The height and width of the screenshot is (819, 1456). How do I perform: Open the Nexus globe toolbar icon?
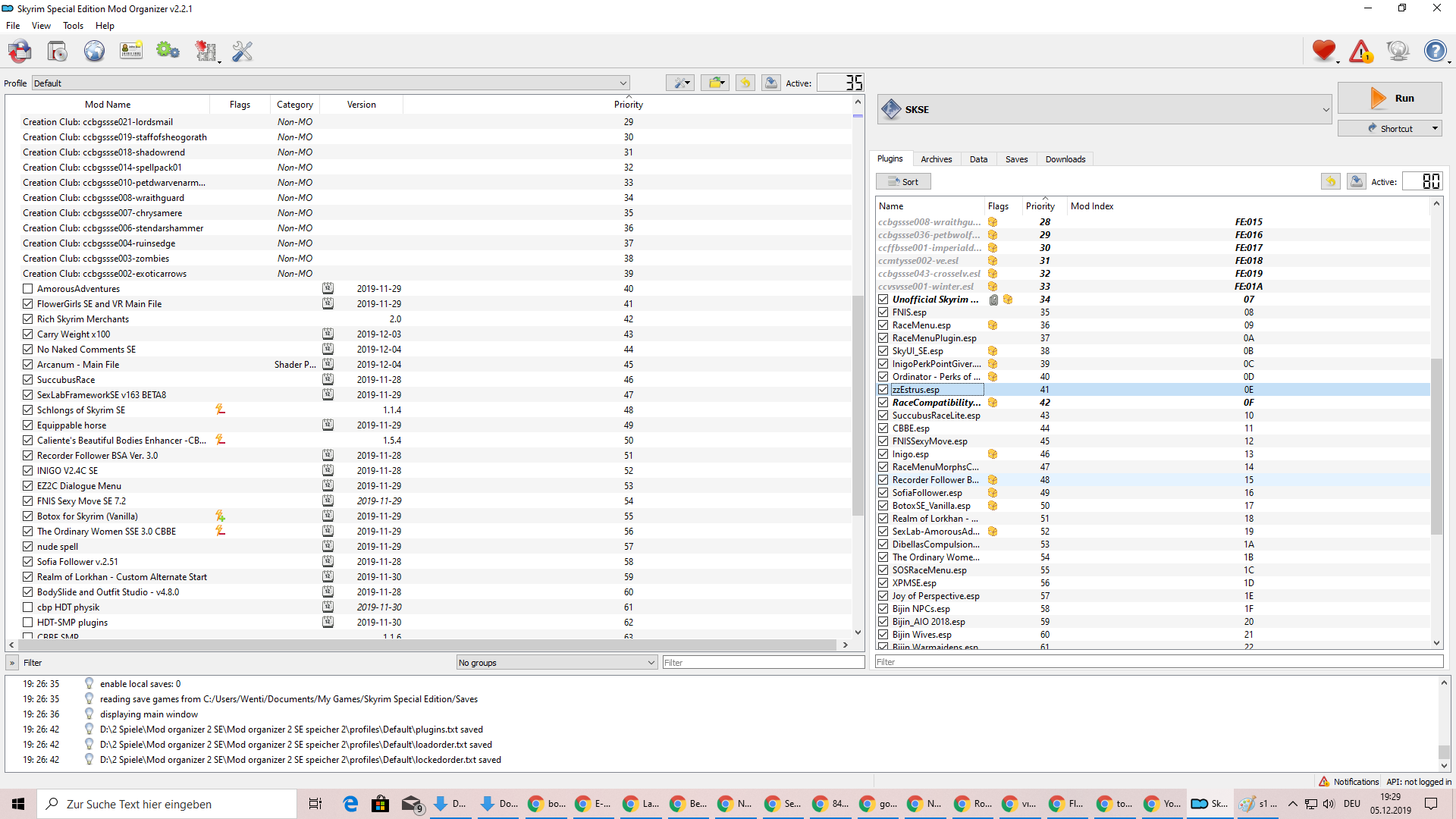(94, 52)
